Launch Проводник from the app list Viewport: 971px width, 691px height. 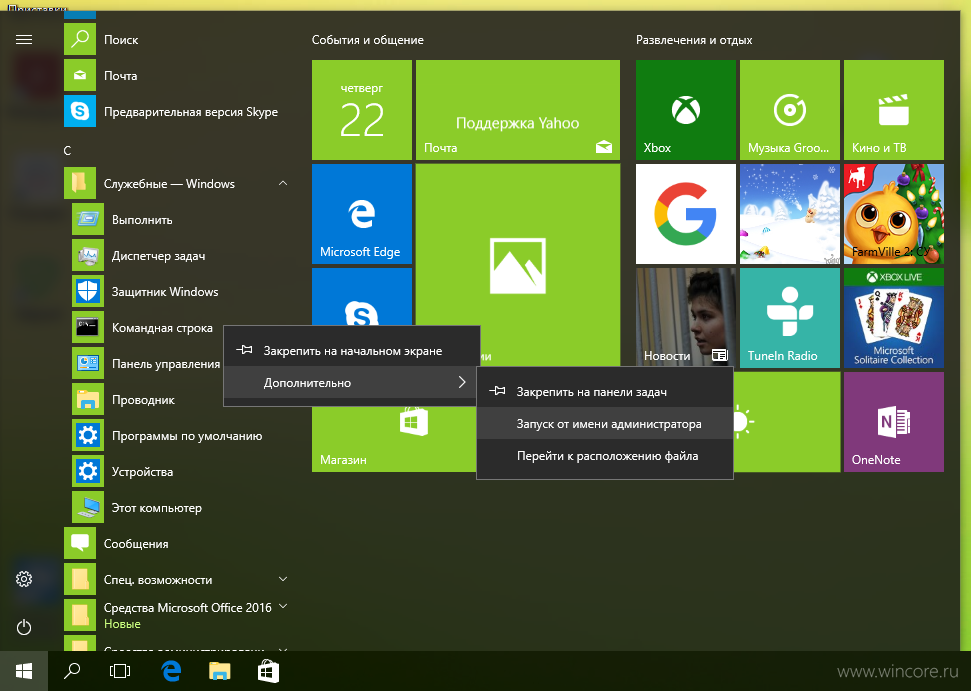tap(147, 399)
